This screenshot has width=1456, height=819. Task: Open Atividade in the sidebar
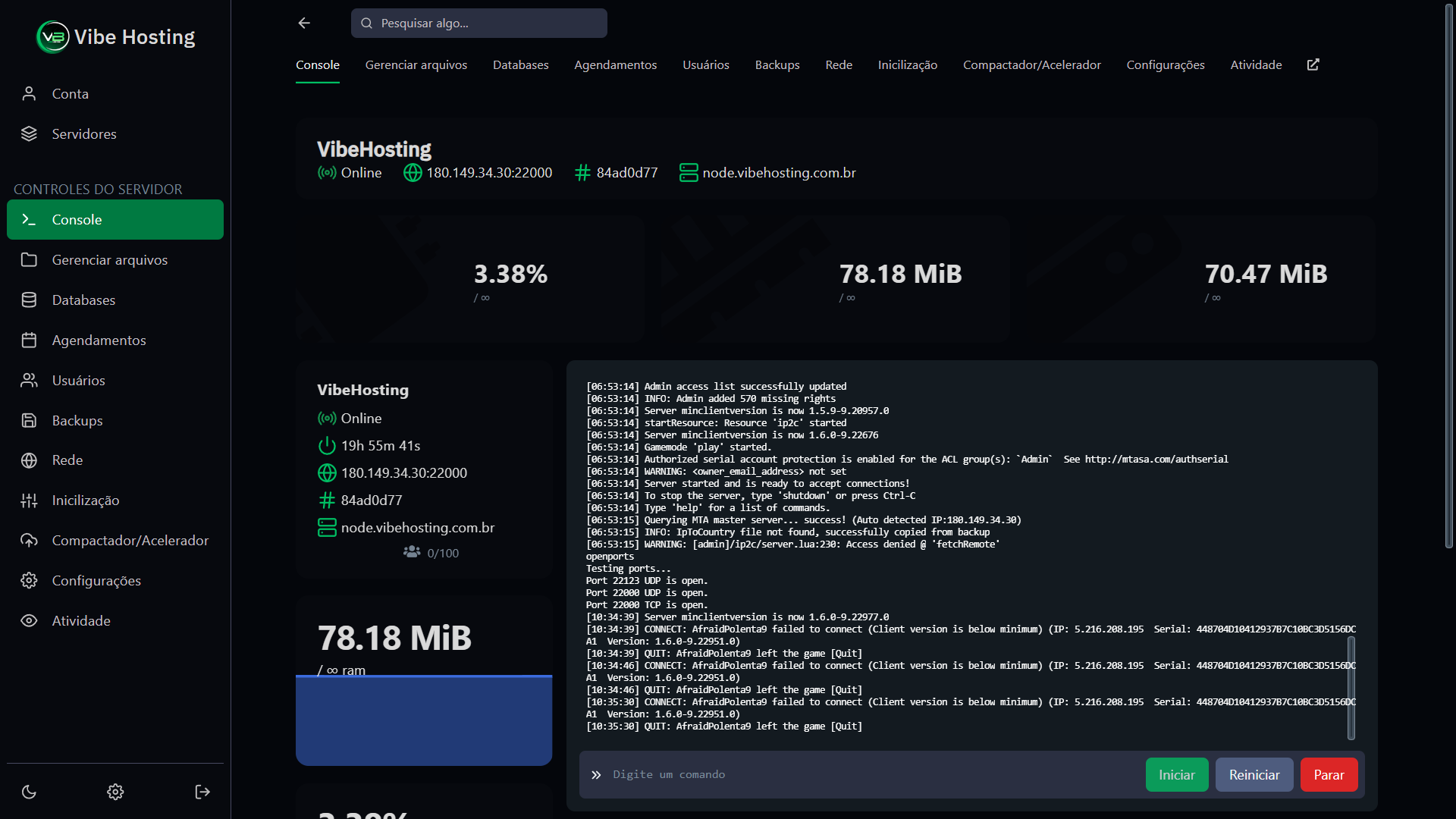pyautogui.click(x=115, y=620)
